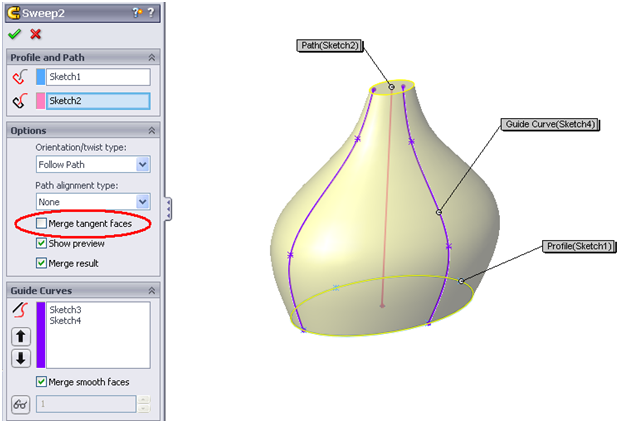The width and height of the screenshot is (628, 426).
Task: Collapse the Profile and Path section
Action: pyautogui.click(x=152, y=58)
